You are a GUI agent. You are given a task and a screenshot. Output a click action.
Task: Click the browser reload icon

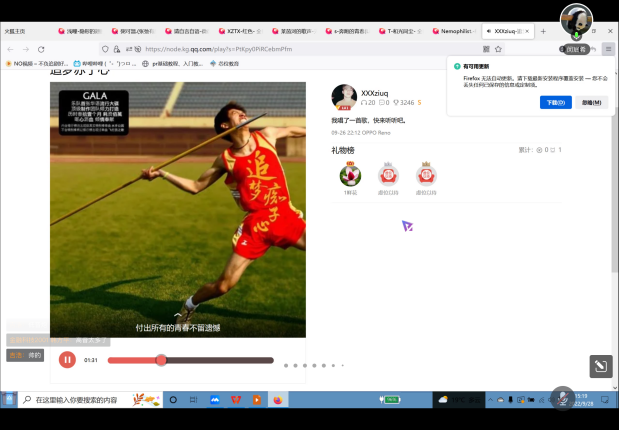41,48
